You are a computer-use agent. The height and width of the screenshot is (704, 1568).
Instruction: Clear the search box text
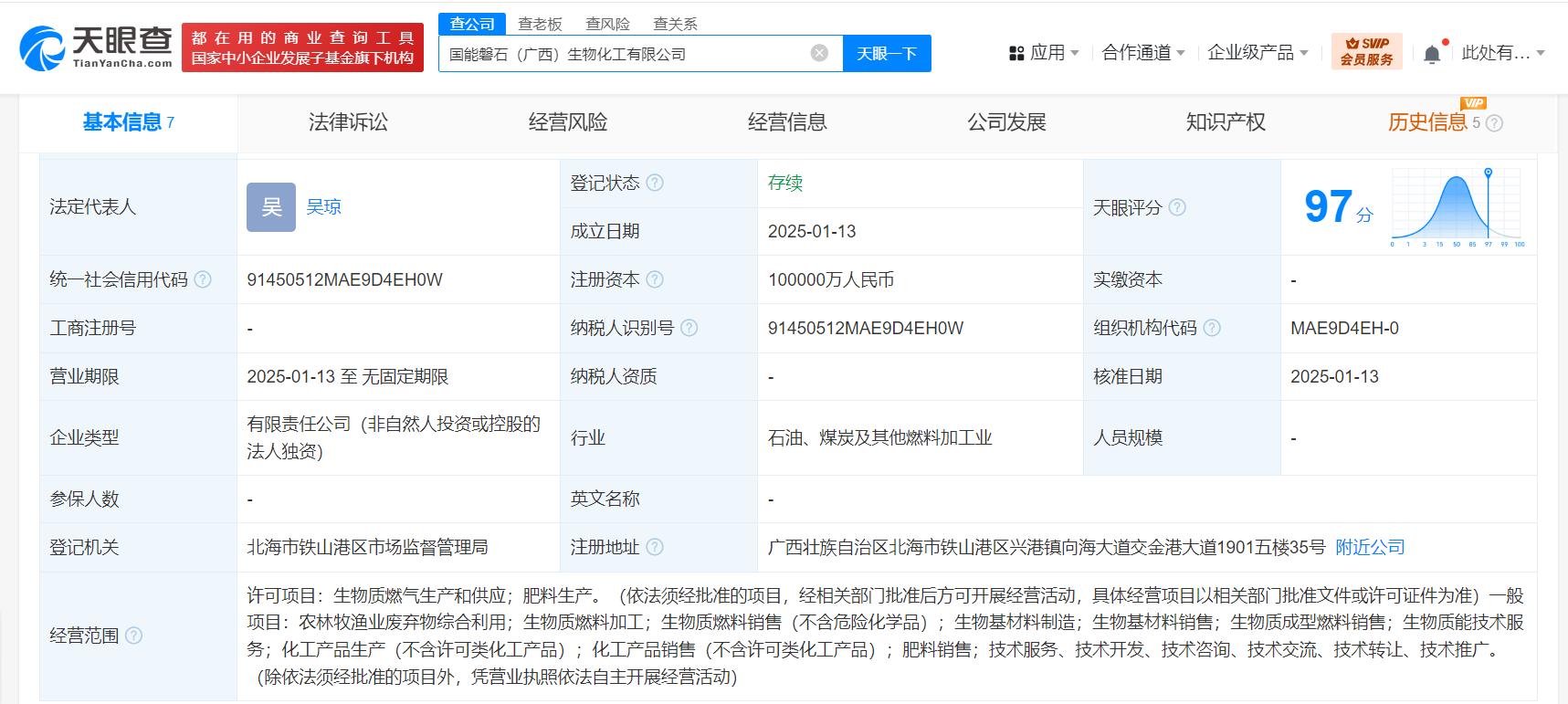tap(819, 53)
